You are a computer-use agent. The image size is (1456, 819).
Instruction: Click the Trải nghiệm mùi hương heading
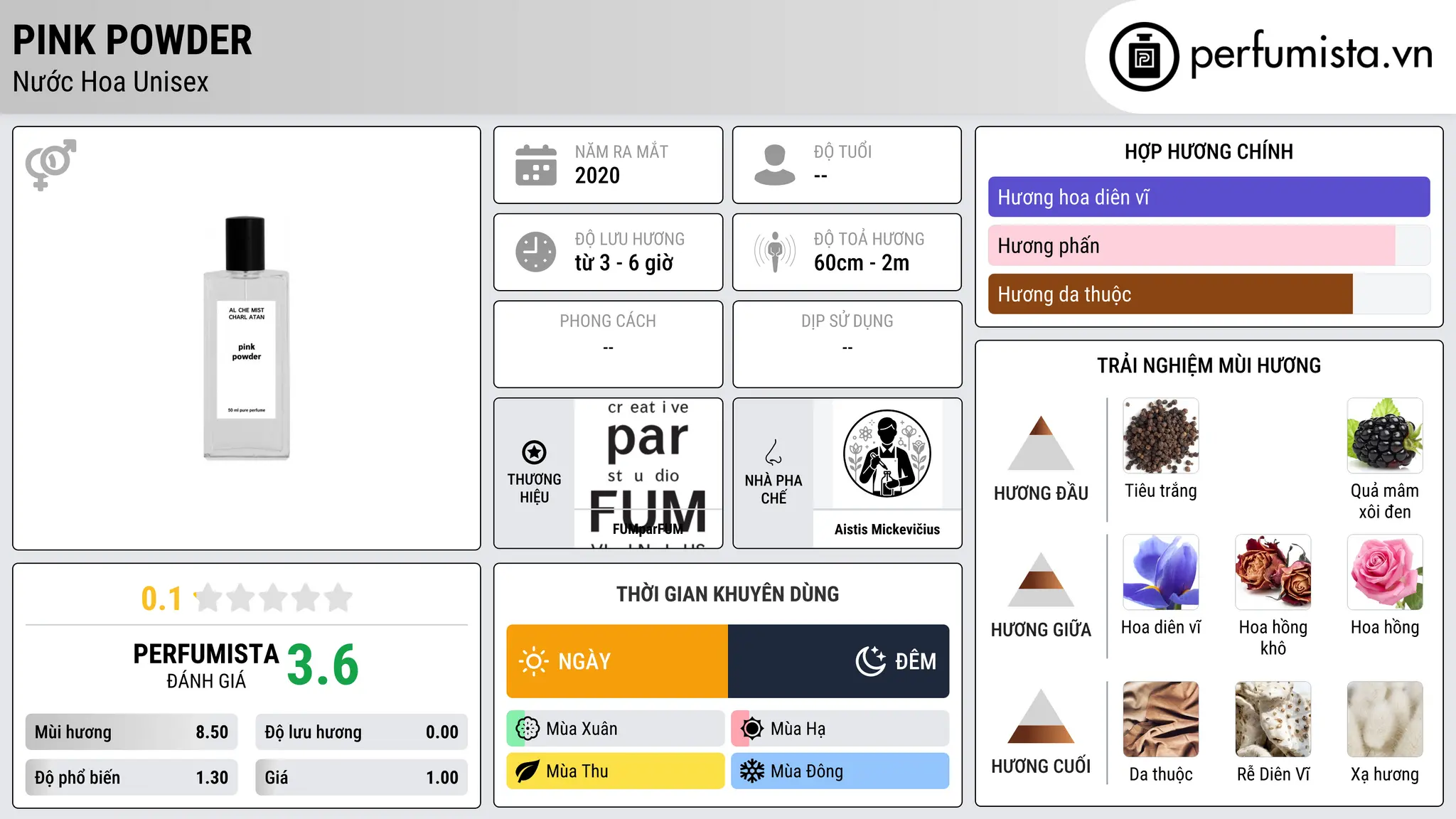pos(1209,365)
